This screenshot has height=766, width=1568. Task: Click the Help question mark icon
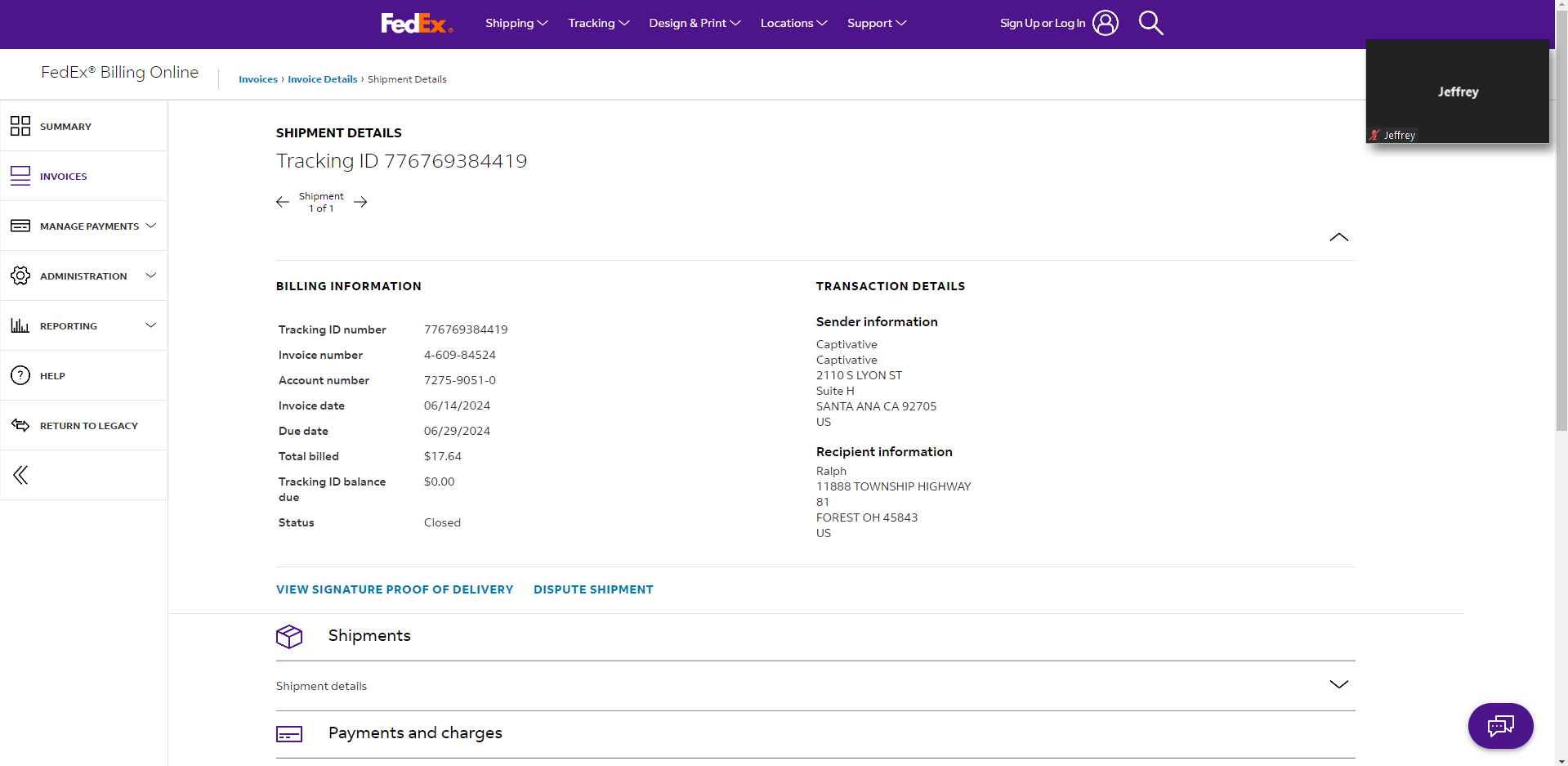coord(20,375)
